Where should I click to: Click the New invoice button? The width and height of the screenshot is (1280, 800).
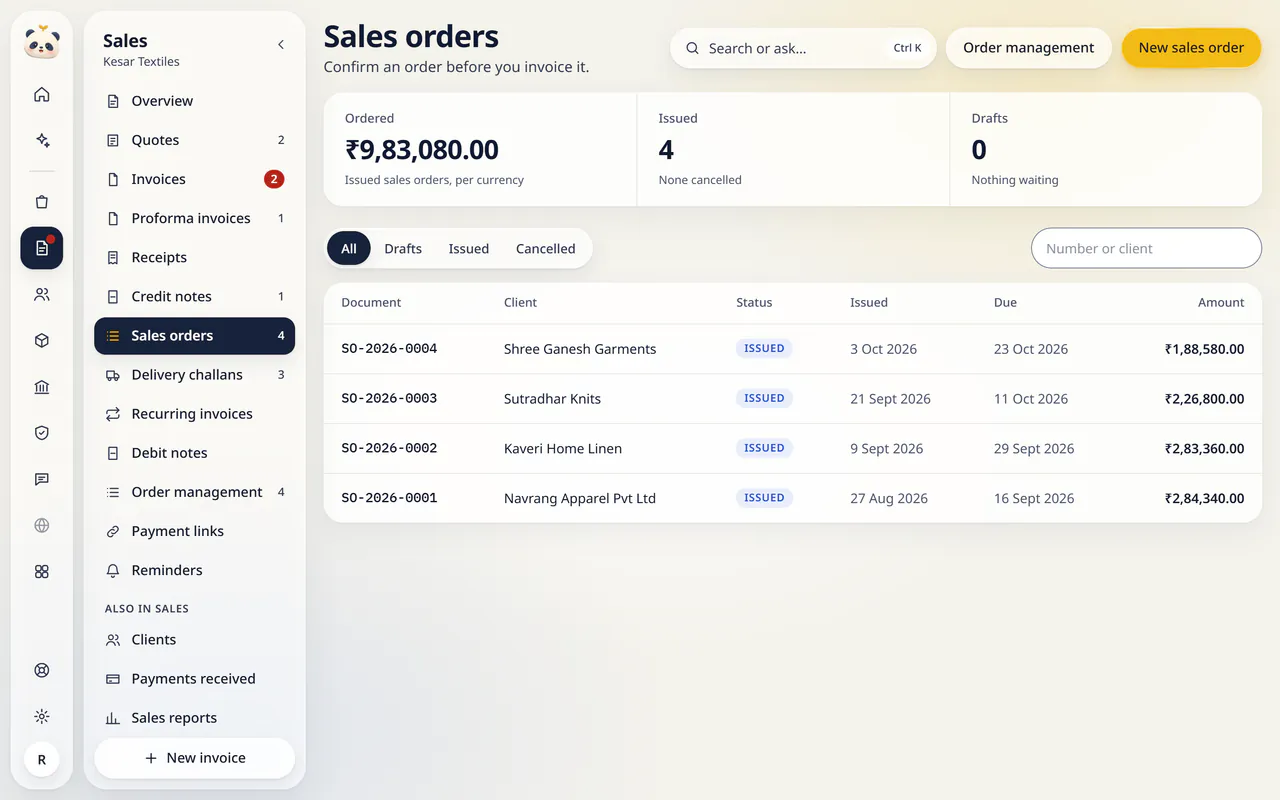[194, 758]
